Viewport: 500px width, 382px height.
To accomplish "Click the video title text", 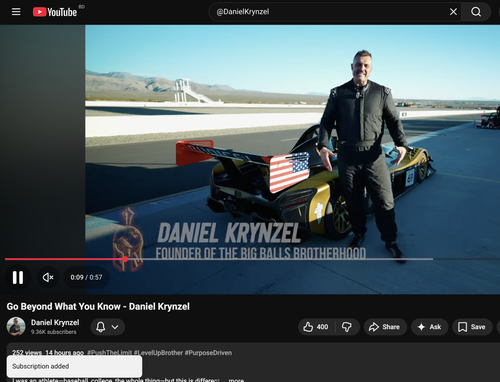I will 98,306.
